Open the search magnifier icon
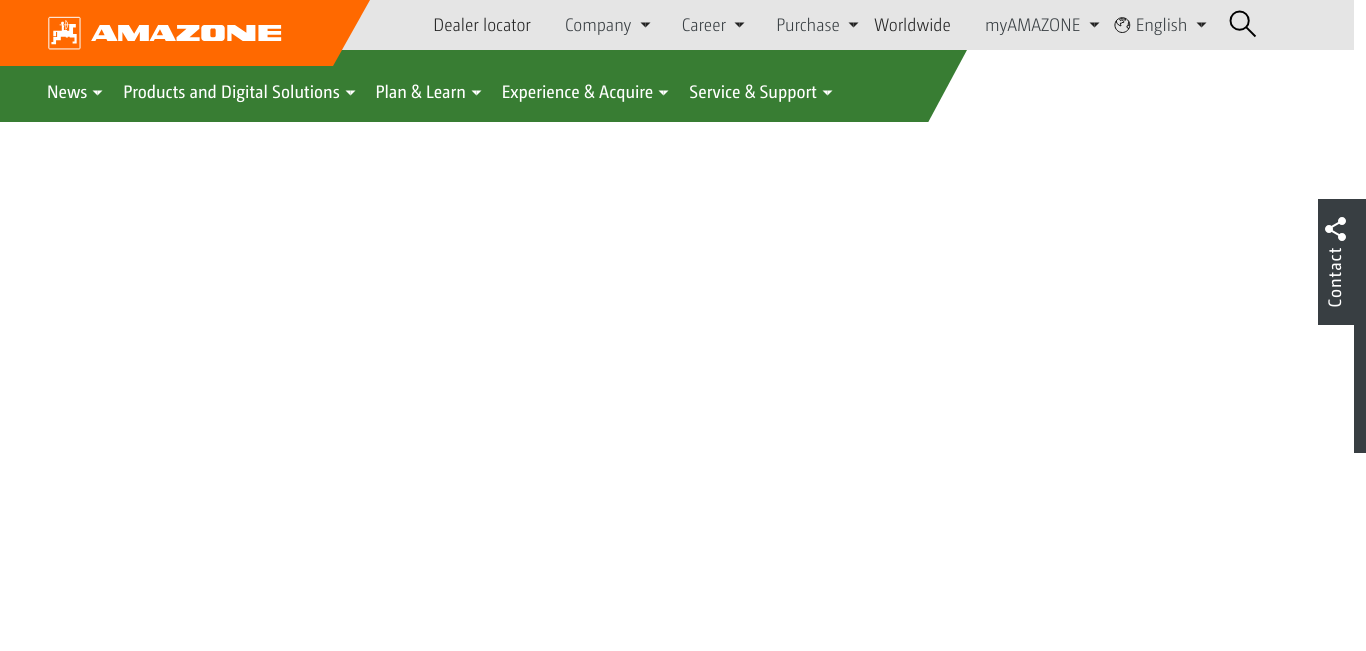The image size is (1366, 651). point(1242,24)
